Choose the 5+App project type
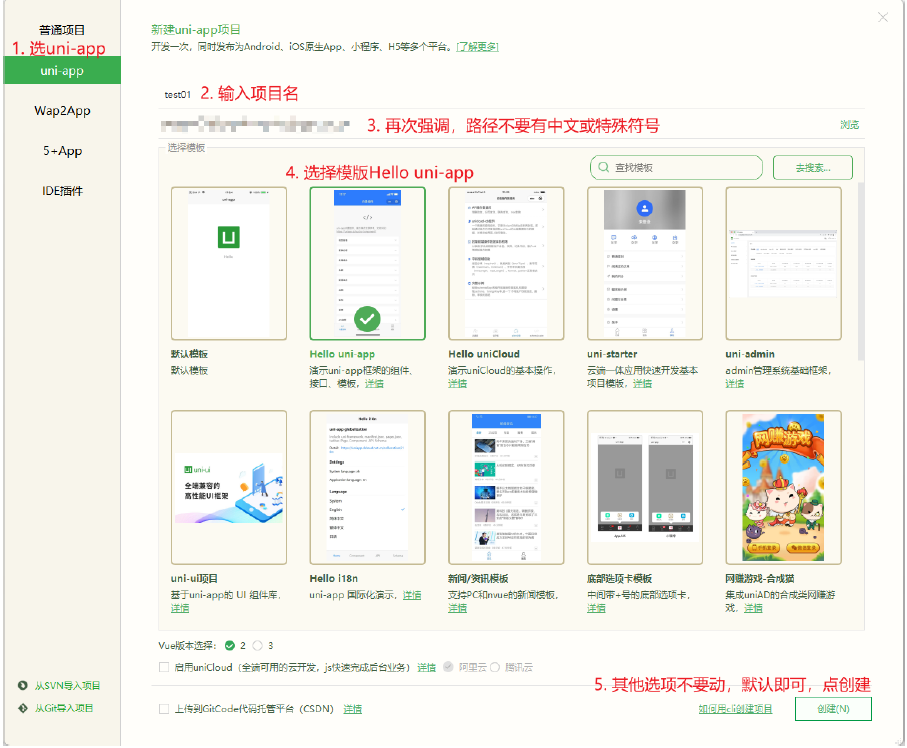 pos(62,151)
